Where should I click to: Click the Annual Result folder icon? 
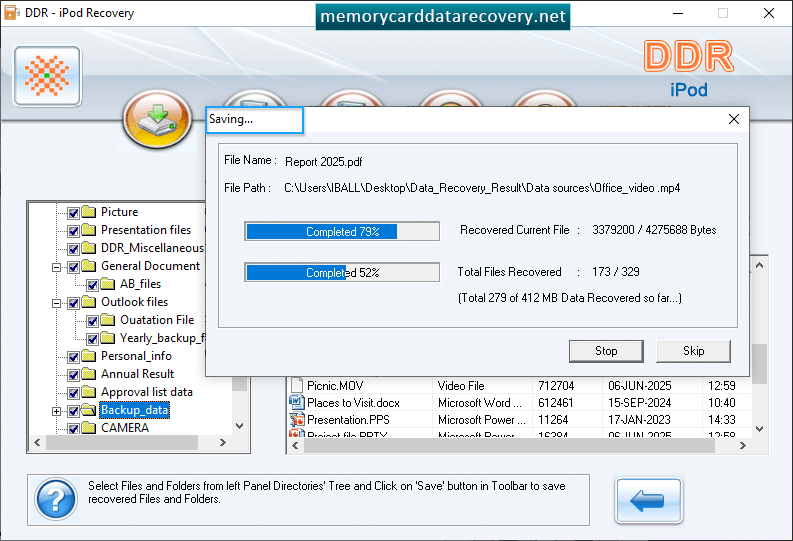point(89,374)
